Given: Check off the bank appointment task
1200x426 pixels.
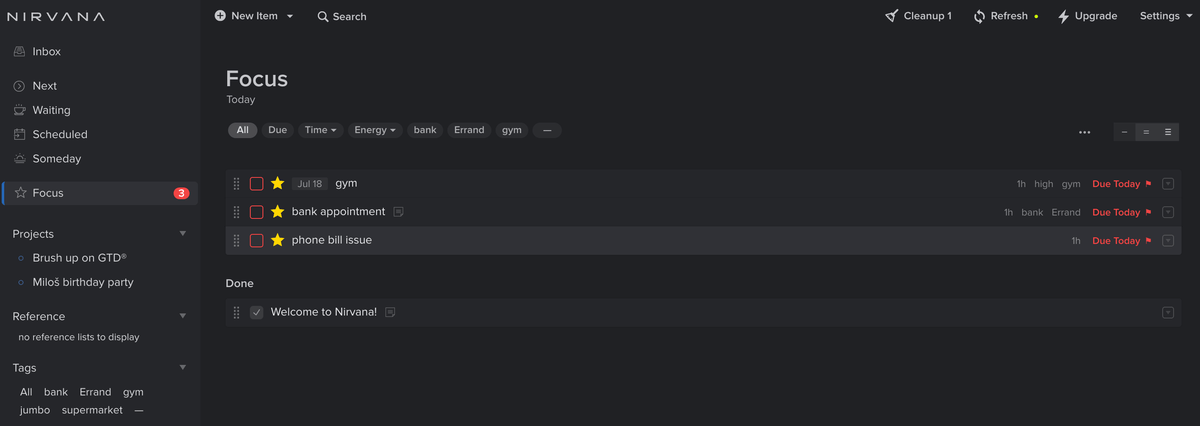Looking at the screenshot, I should coord(257,212).
